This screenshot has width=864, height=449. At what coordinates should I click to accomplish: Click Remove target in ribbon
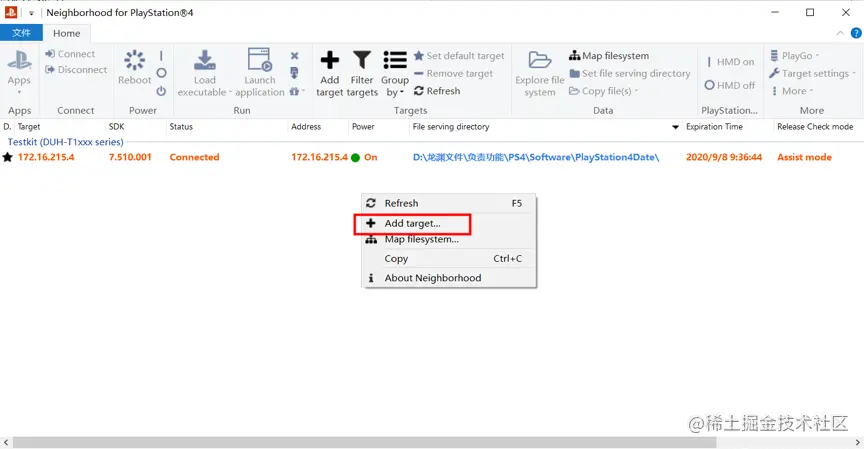[453, 73]
